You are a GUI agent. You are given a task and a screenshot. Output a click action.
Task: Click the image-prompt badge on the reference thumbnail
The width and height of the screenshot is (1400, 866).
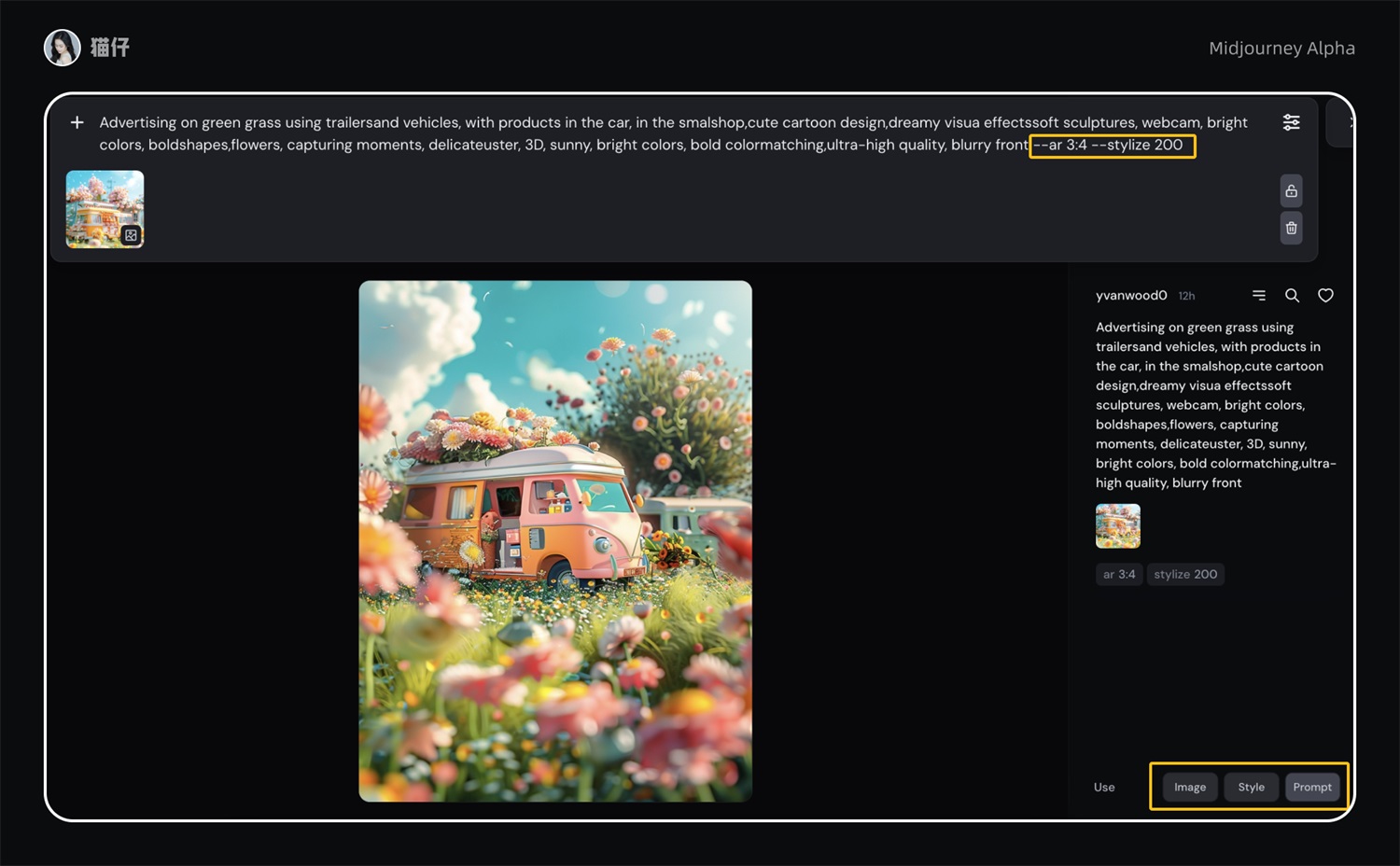pyautogui.click(x=131, y=235)
